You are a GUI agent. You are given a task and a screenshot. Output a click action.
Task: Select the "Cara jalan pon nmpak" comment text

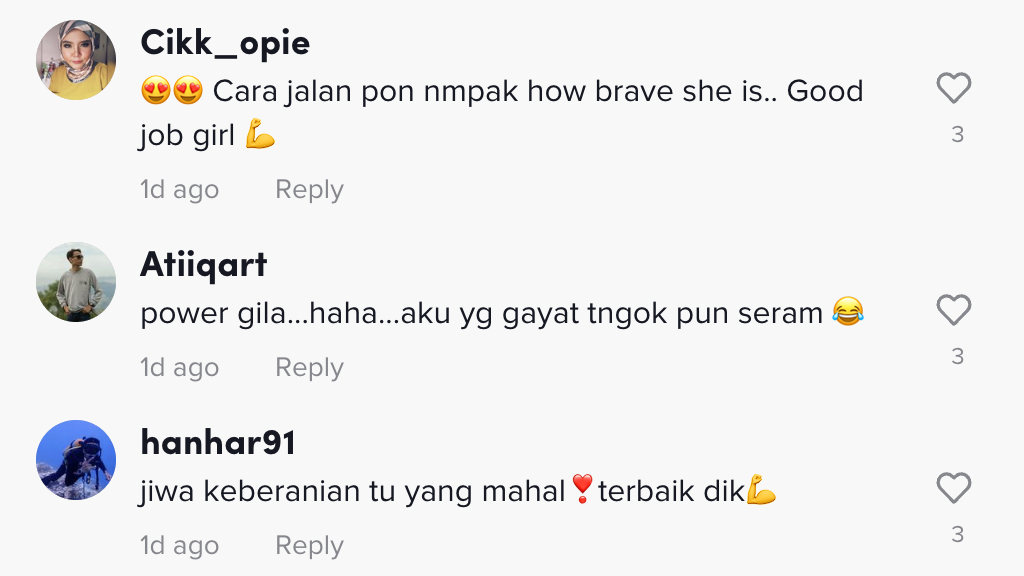(x=502, y=113)
